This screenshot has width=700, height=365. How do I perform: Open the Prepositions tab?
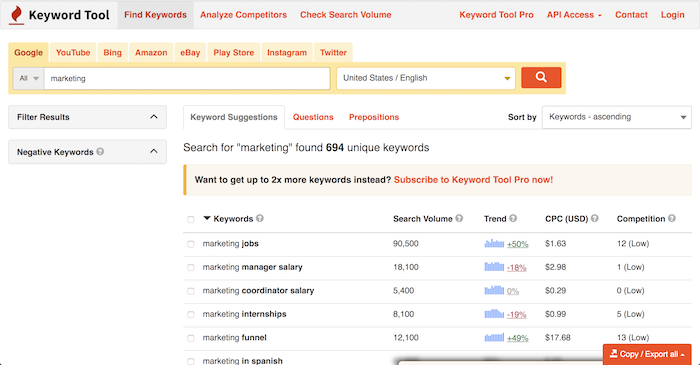[374, 117]
